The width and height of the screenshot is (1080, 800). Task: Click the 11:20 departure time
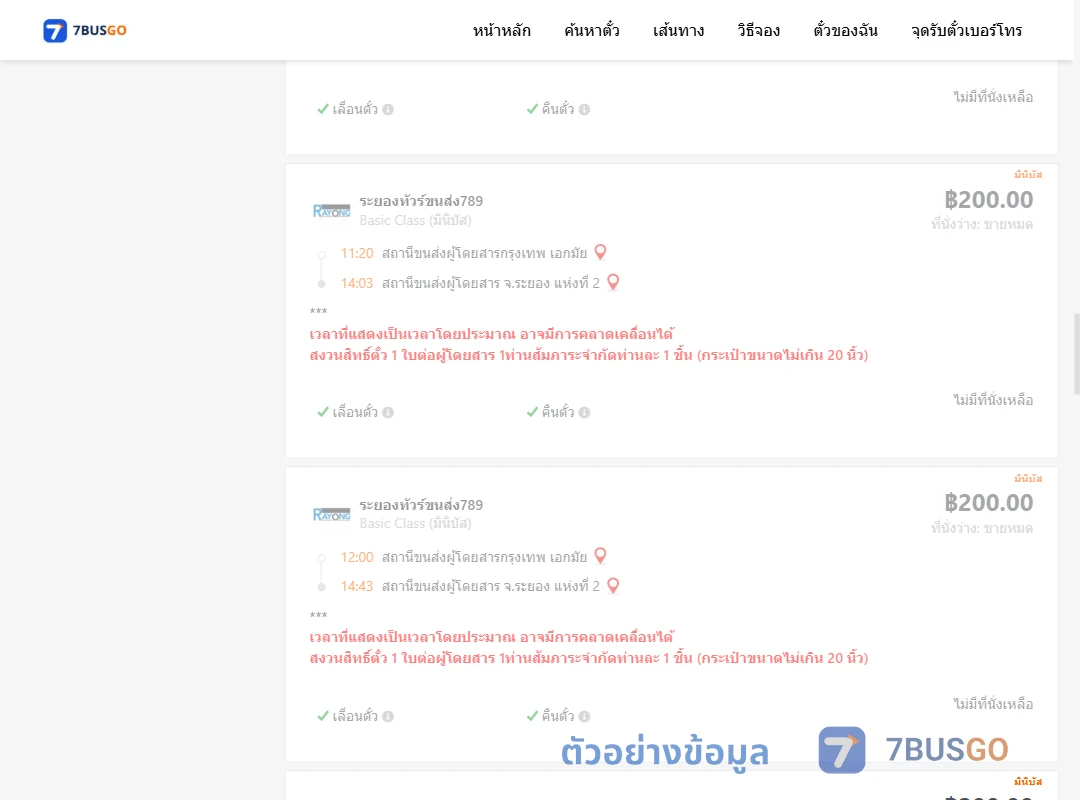pyautogui.click(x=357, y=254)
